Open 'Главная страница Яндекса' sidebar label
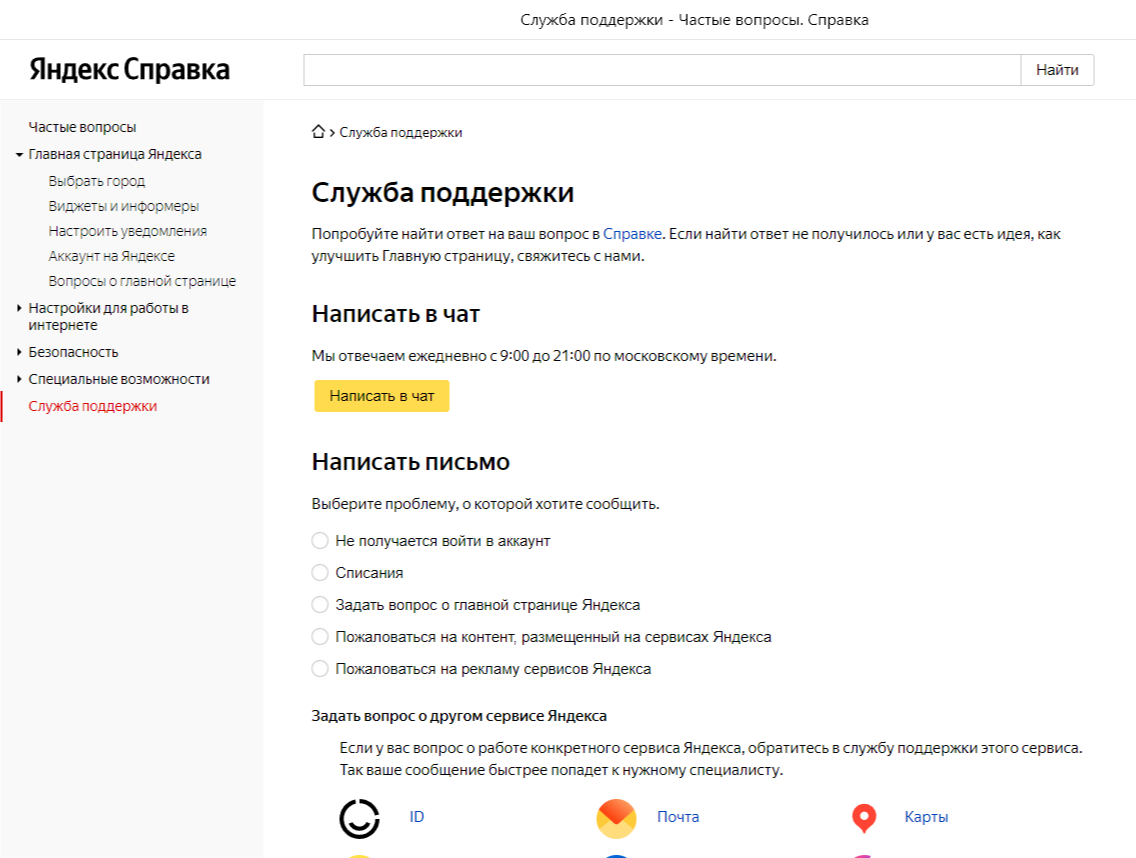Image resolution: width=1136 pixels, height=858 pixels. pyautogui.click(x=115, y=154)
